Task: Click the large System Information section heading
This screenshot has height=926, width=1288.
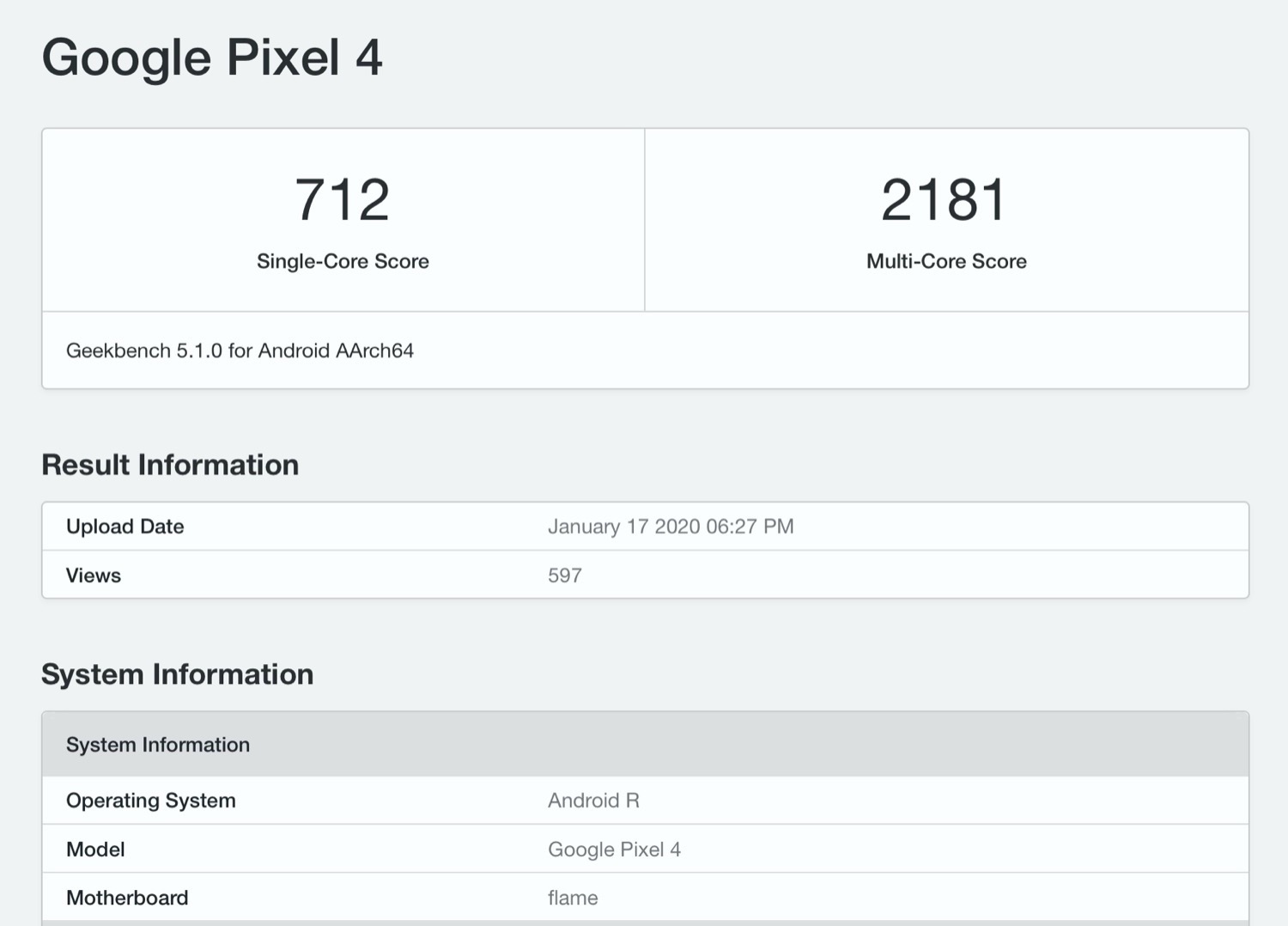Action: point(177,674)
